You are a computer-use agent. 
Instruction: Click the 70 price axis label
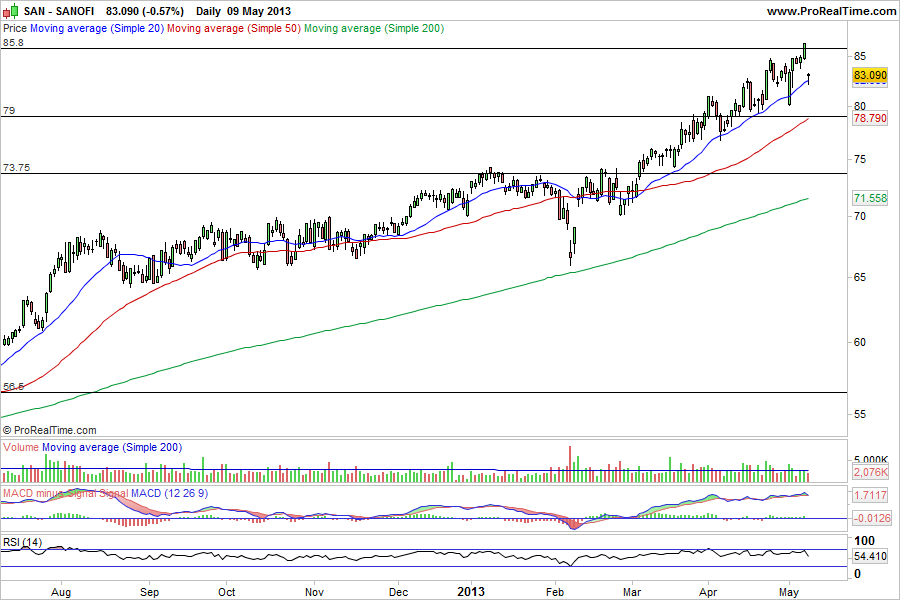(x=860, y=216)
